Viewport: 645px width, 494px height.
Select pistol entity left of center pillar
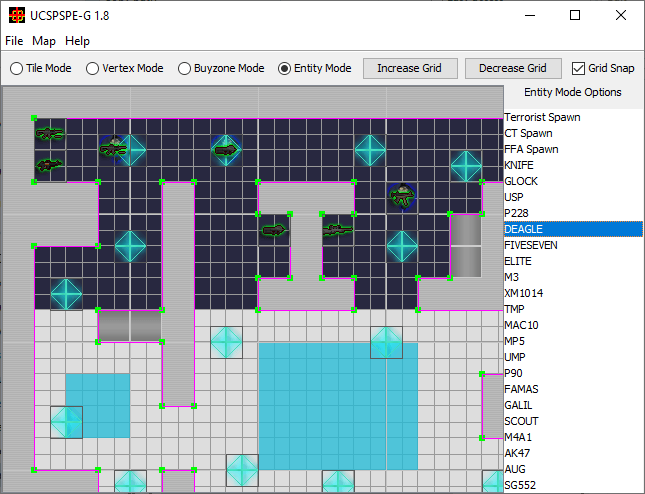[x=274, y=230]
